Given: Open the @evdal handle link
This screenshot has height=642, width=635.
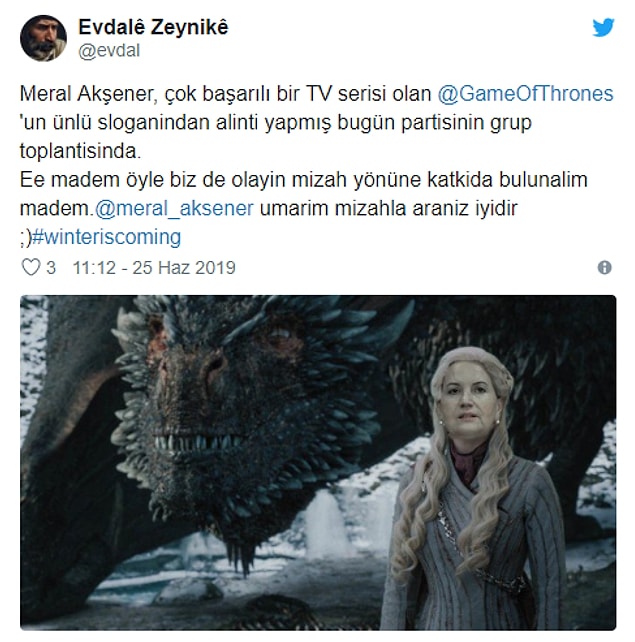Looking at the screenshot, I should tap(109, 51).
